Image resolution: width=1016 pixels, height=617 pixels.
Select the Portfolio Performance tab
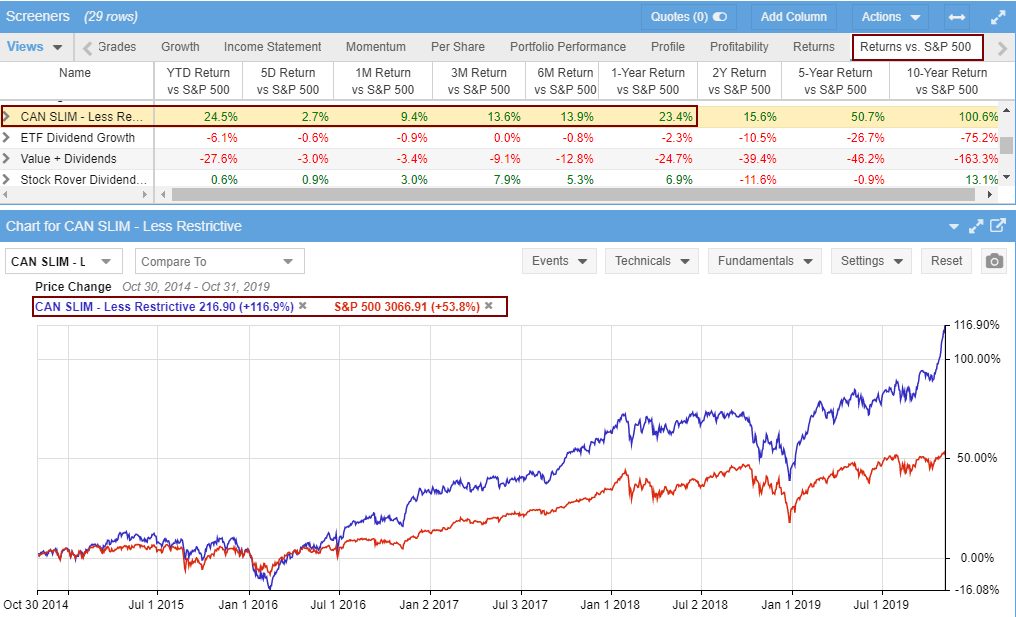(568, 46)
